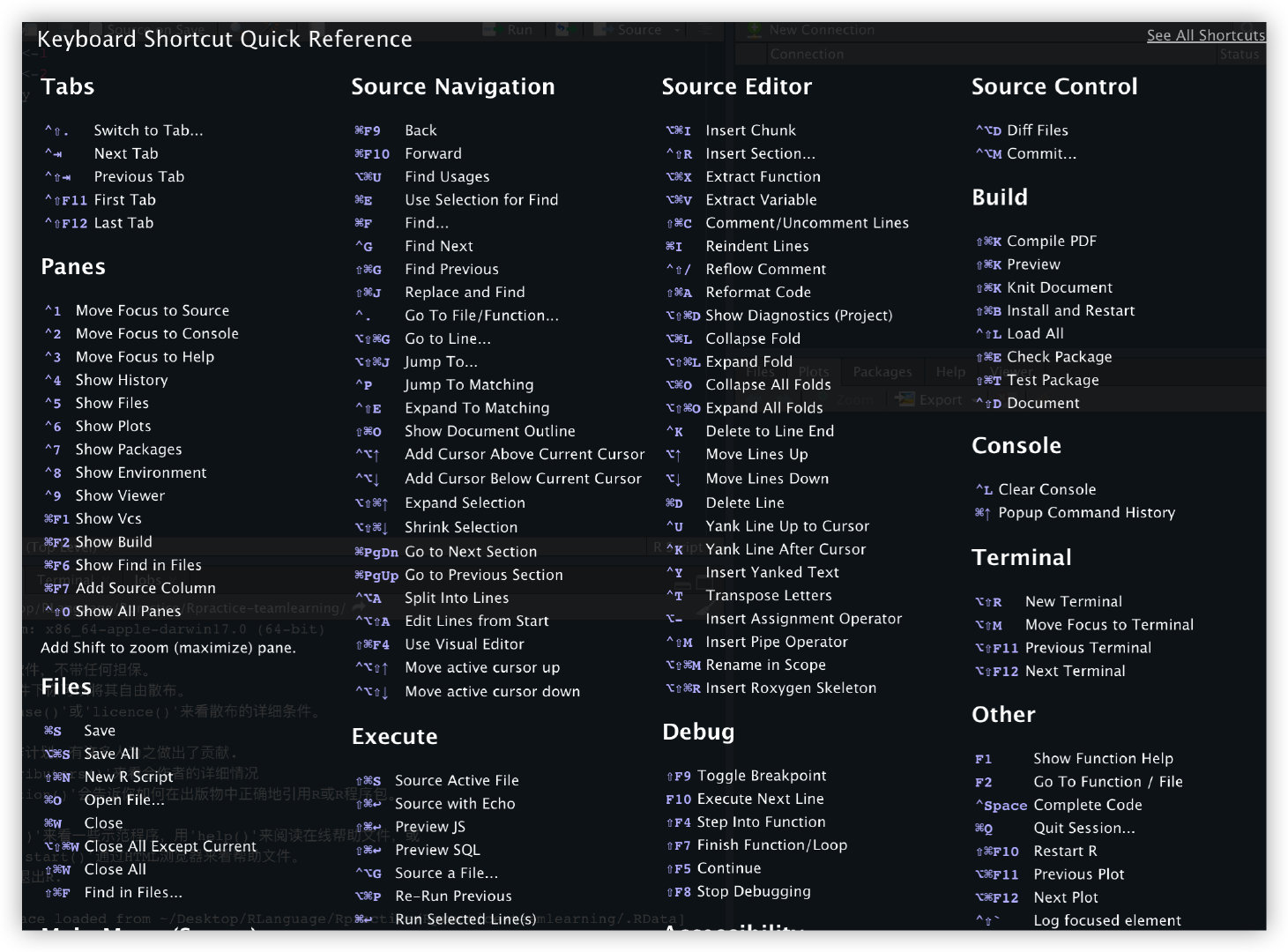Select the 'Add Source Column' entry
1288x952 pixels.
coord(130,588)
